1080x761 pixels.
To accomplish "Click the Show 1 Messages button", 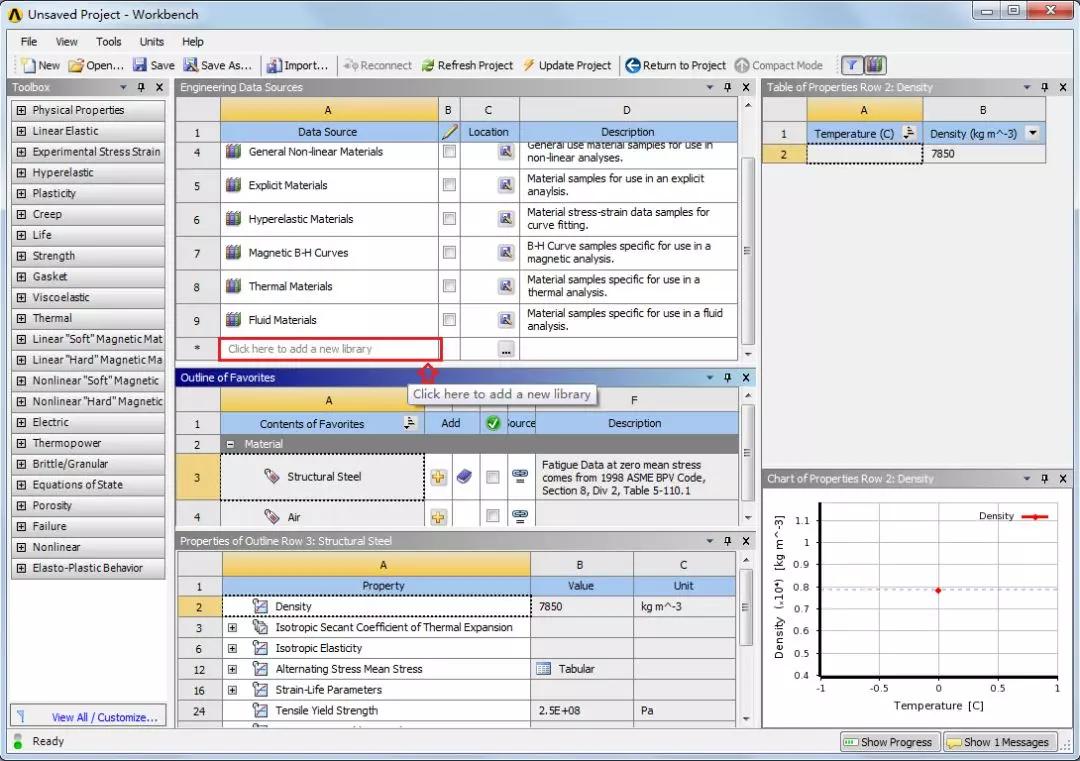I will 1000,742.
